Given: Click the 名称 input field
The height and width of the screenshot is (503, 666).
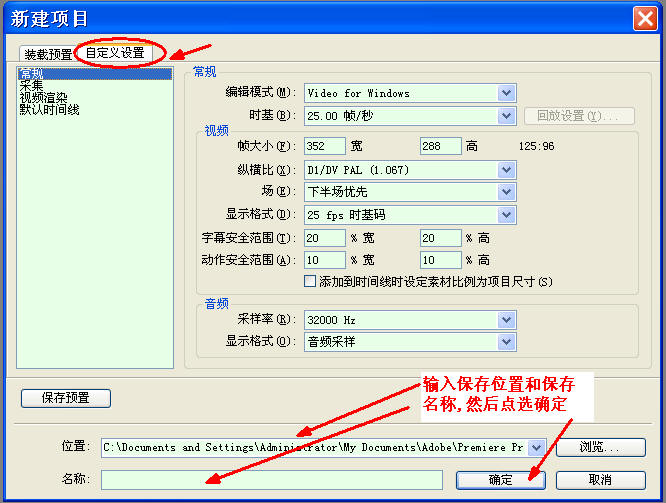Looking at the screenshot, I should click(272, 480).
